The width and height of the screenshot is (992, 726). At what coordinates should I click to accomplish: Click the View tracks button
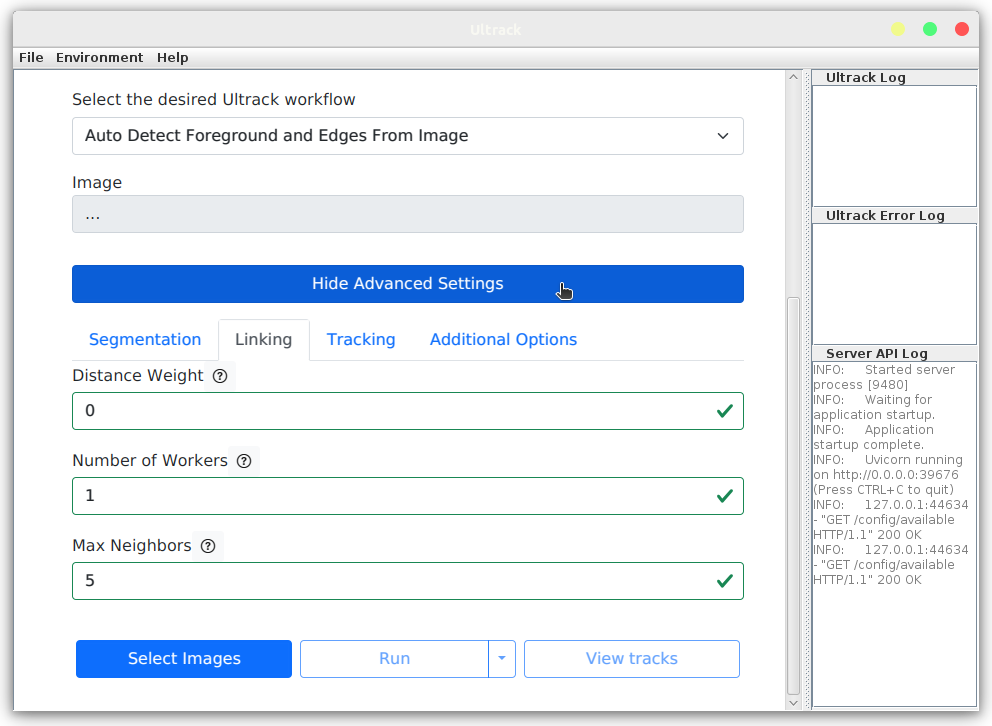coord(631,658)
